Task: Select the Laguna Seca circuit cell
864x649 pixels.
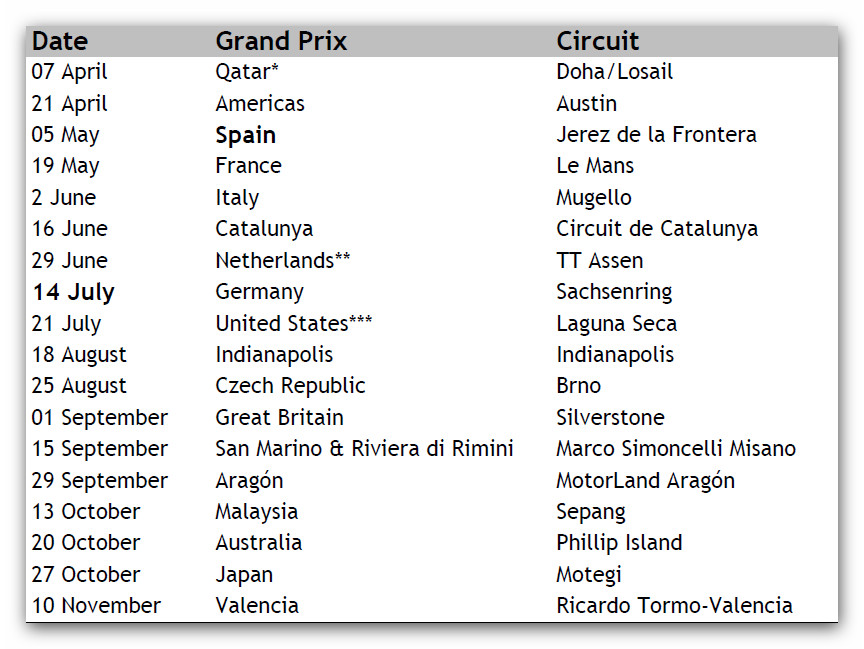Action: pos(616,324)
